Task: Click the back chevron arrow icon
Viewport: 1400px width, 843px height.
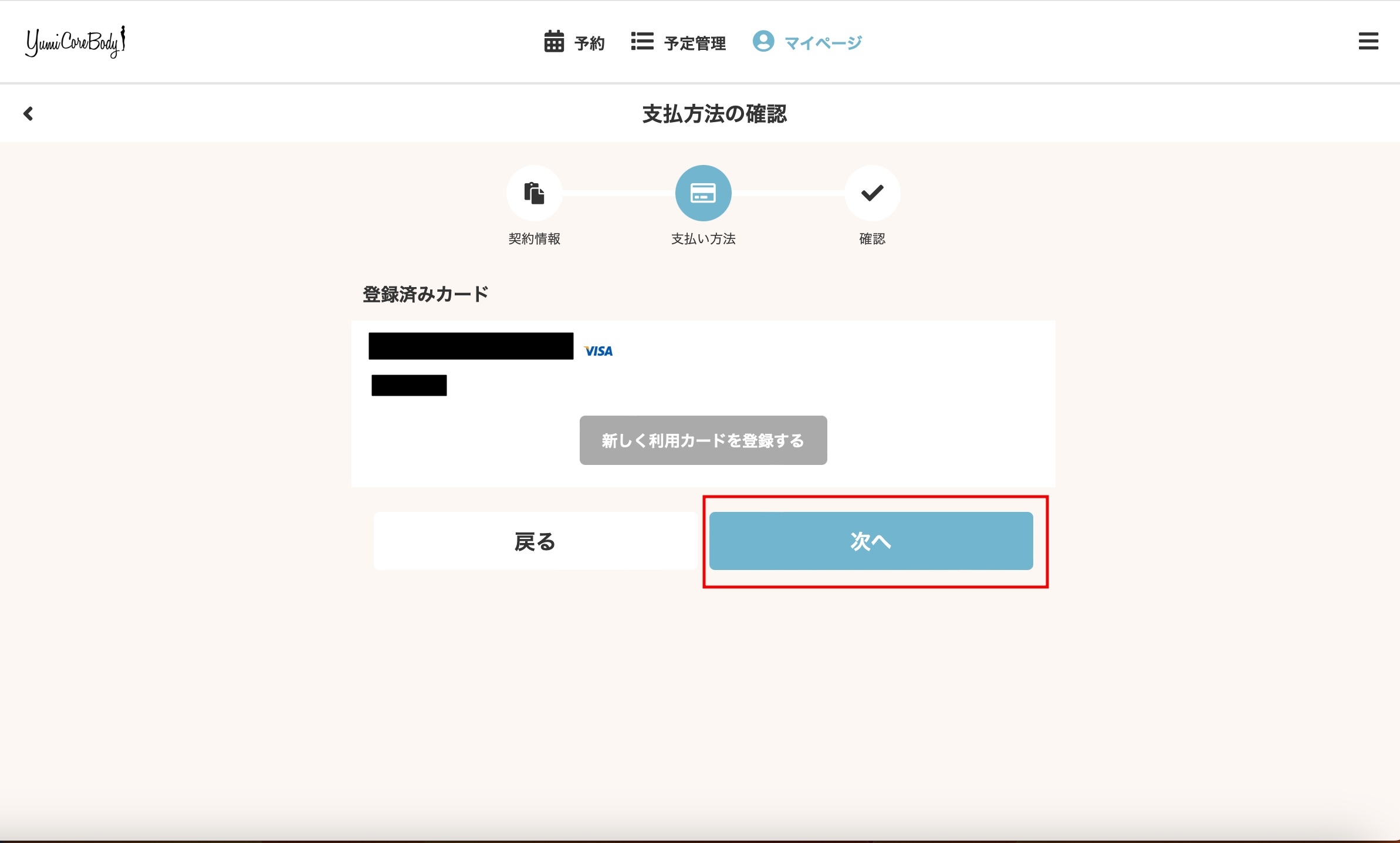Action: click(28, 113)
